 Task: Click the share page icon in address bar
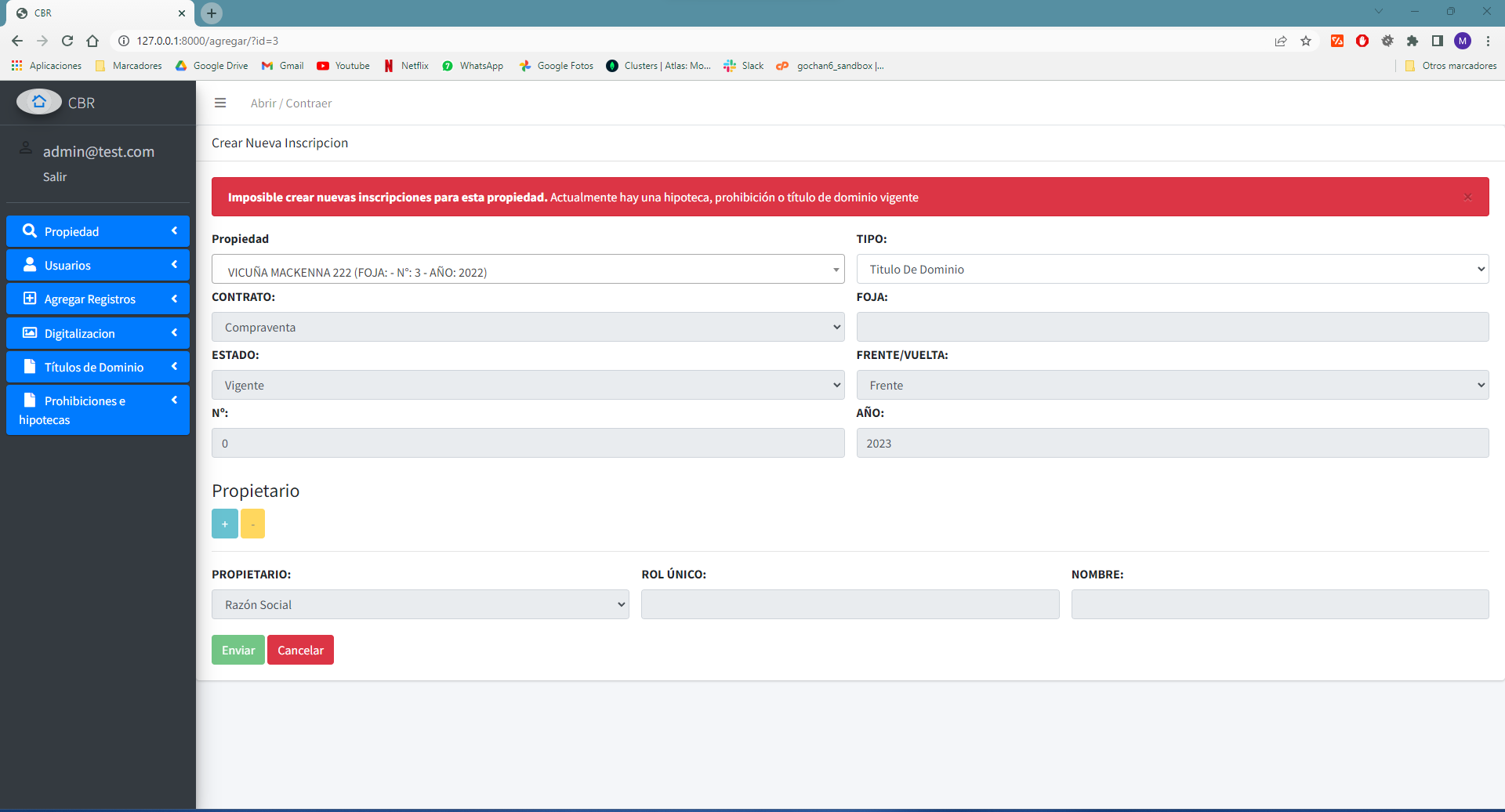pos(1281,41)
